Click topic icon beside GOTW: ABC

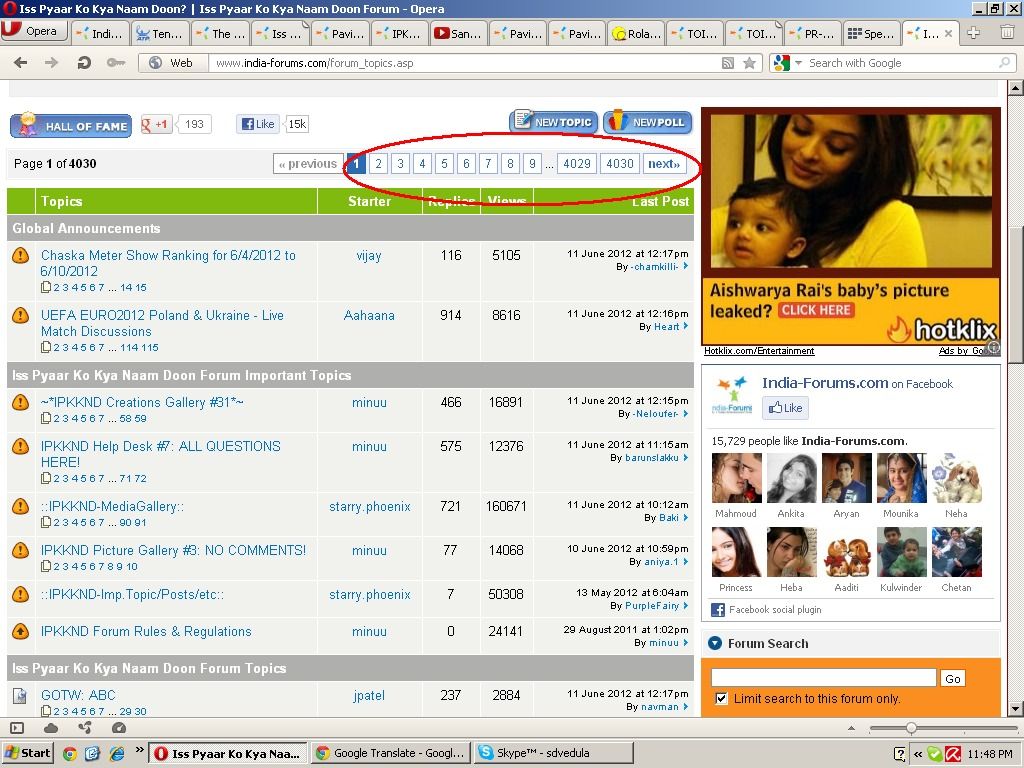(20, 696)
